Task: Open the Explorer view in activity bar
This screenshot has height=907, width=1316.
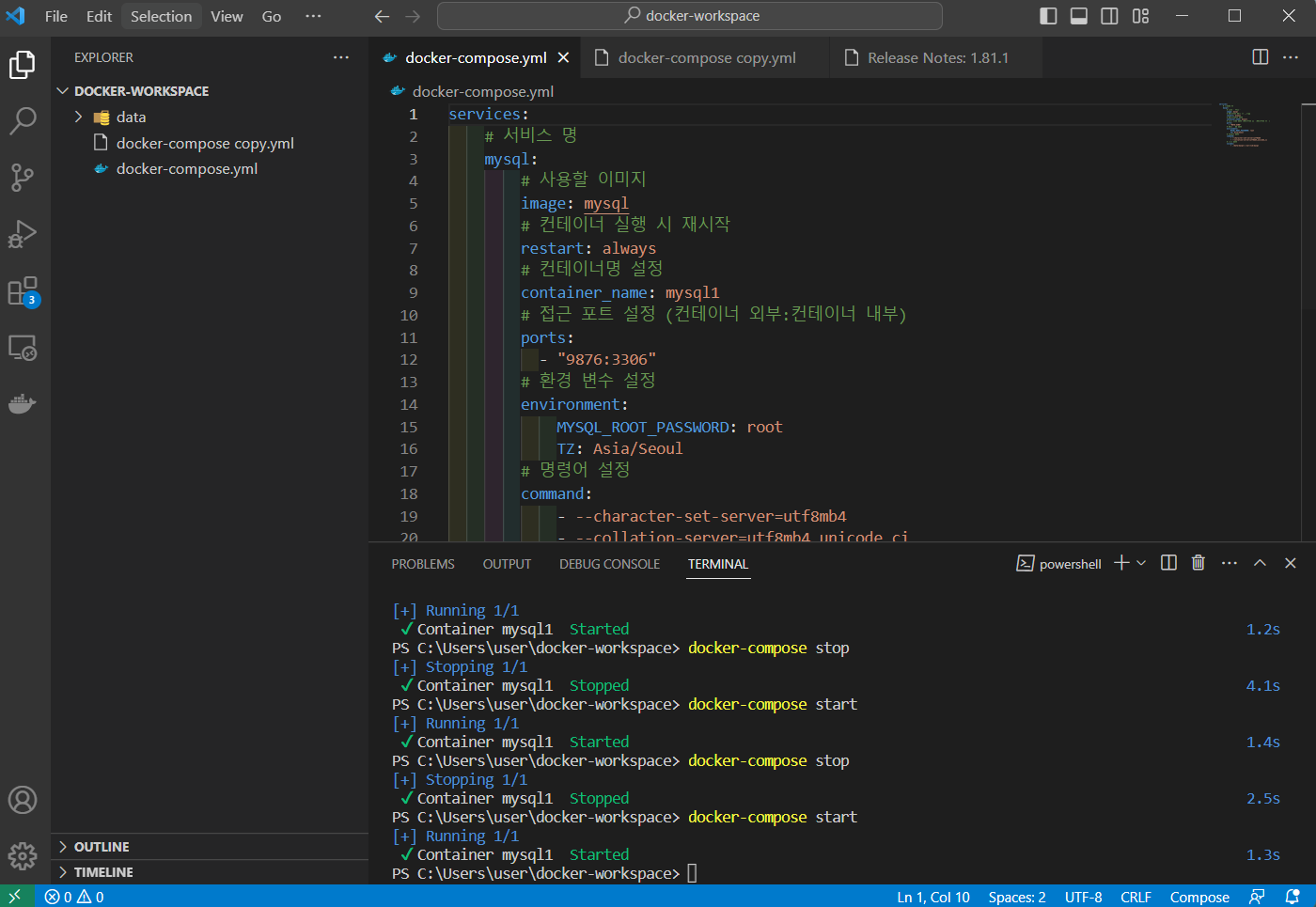Action: [23, 65]
